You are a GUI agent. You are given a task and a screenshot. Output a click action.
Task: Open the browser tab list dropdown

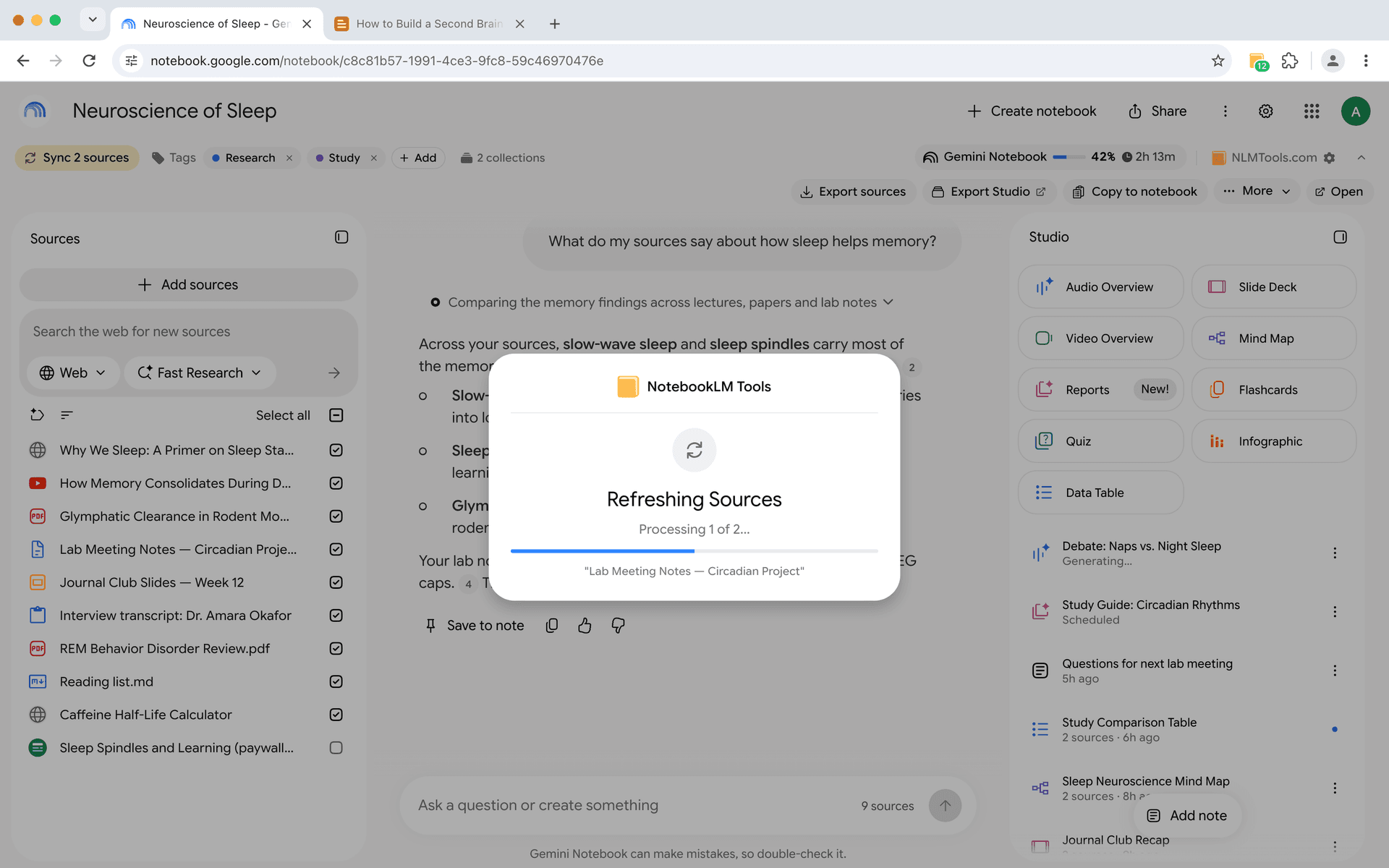tap(93, 20)
